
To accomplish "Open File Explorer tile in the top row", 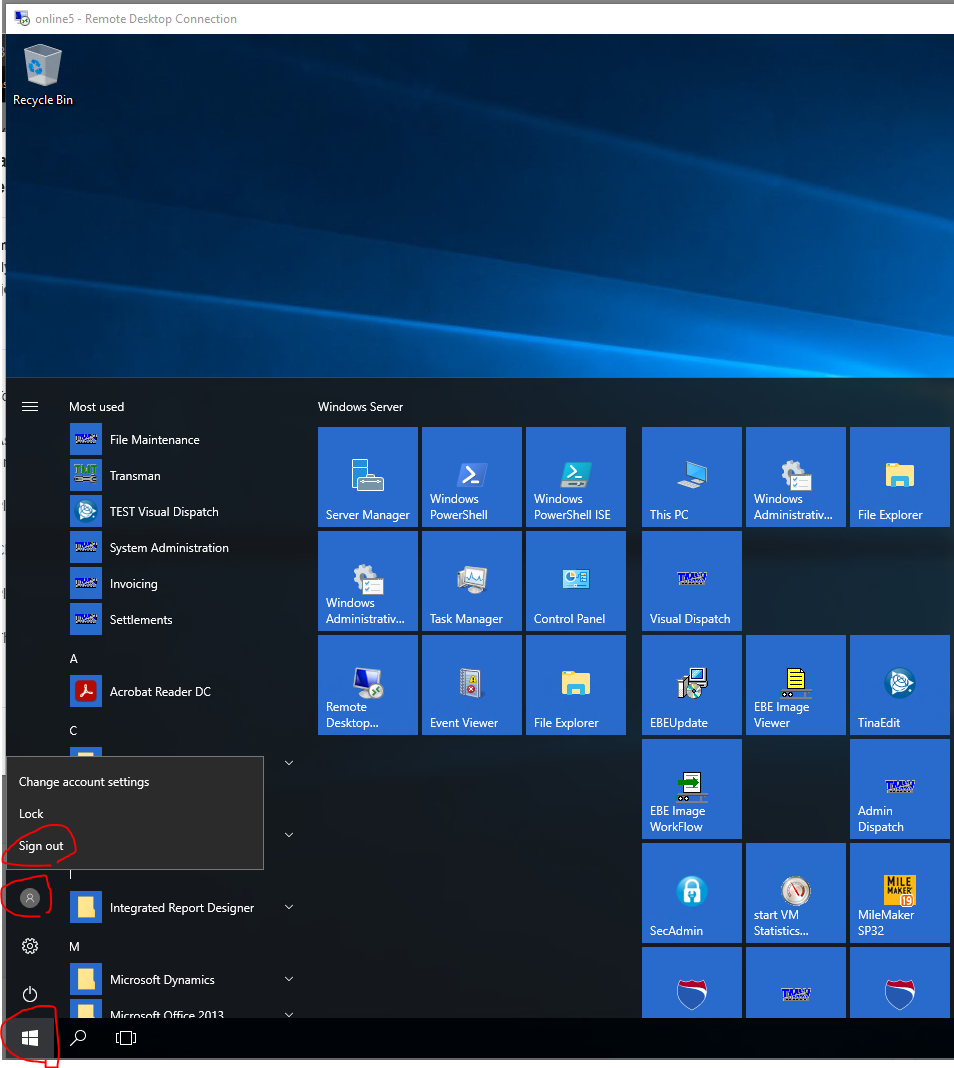I will 900,477.
